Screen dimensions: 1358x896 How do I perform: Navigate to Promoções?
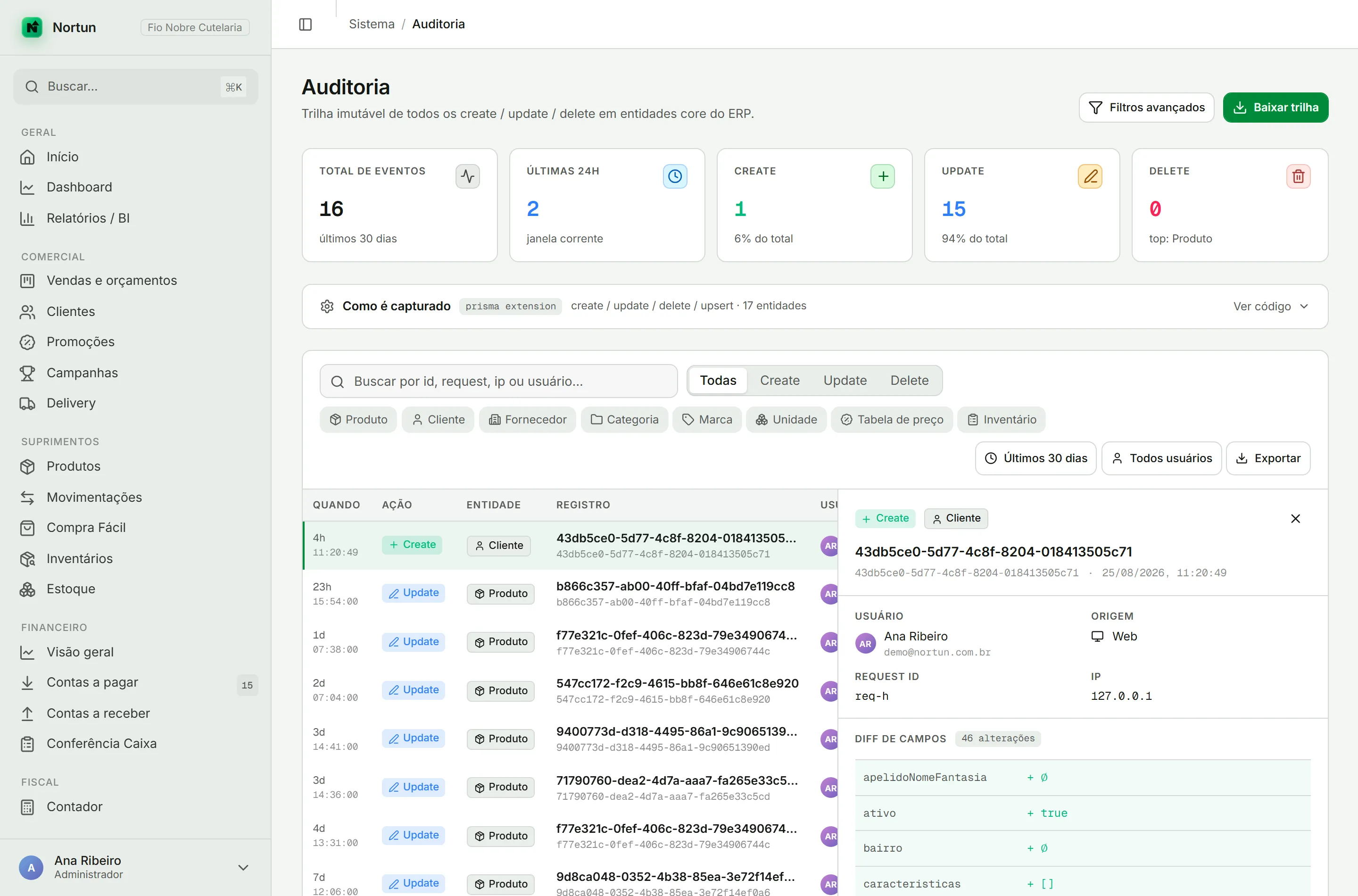coord(135,342)
